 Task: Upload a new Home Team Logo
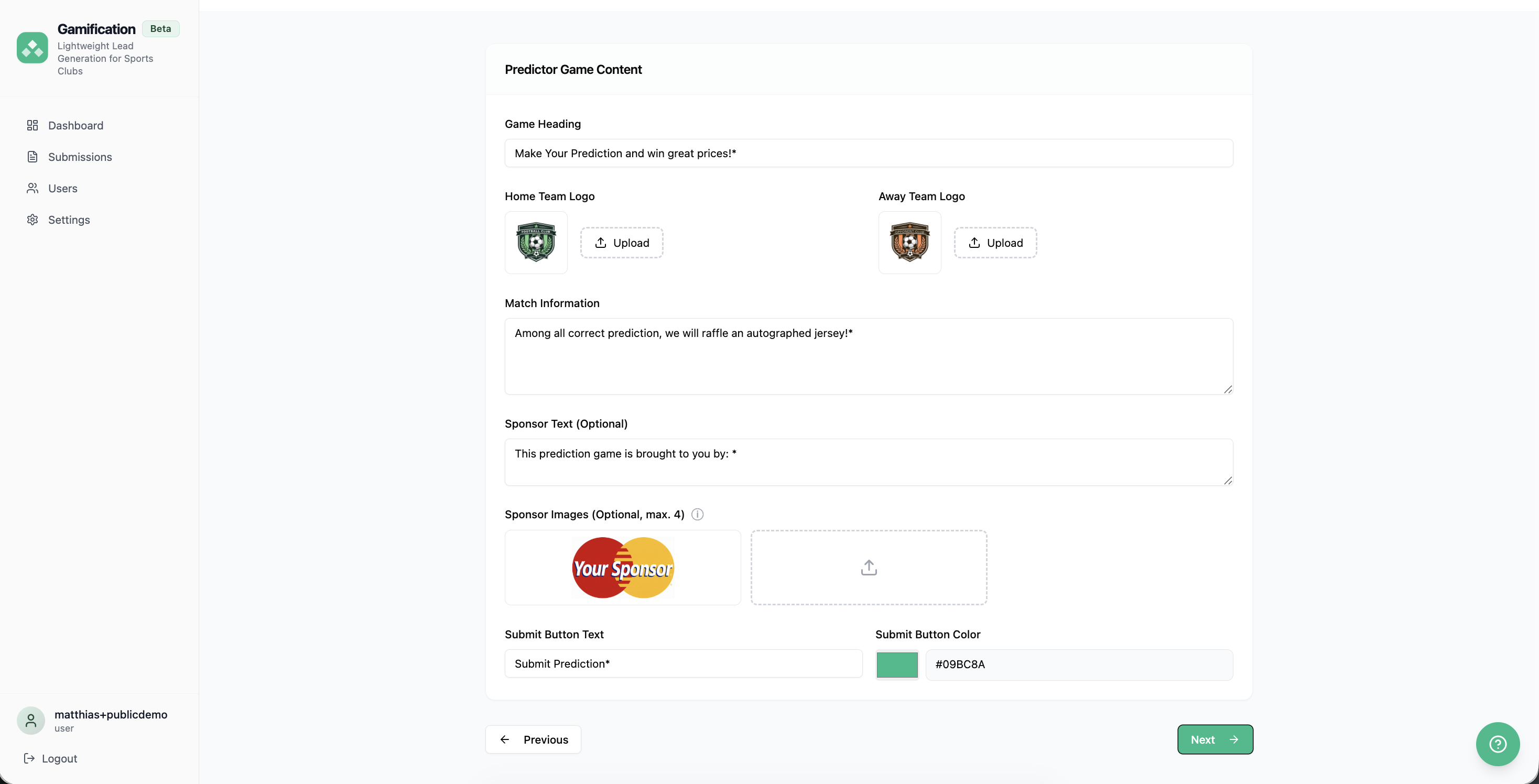[621, 243]
